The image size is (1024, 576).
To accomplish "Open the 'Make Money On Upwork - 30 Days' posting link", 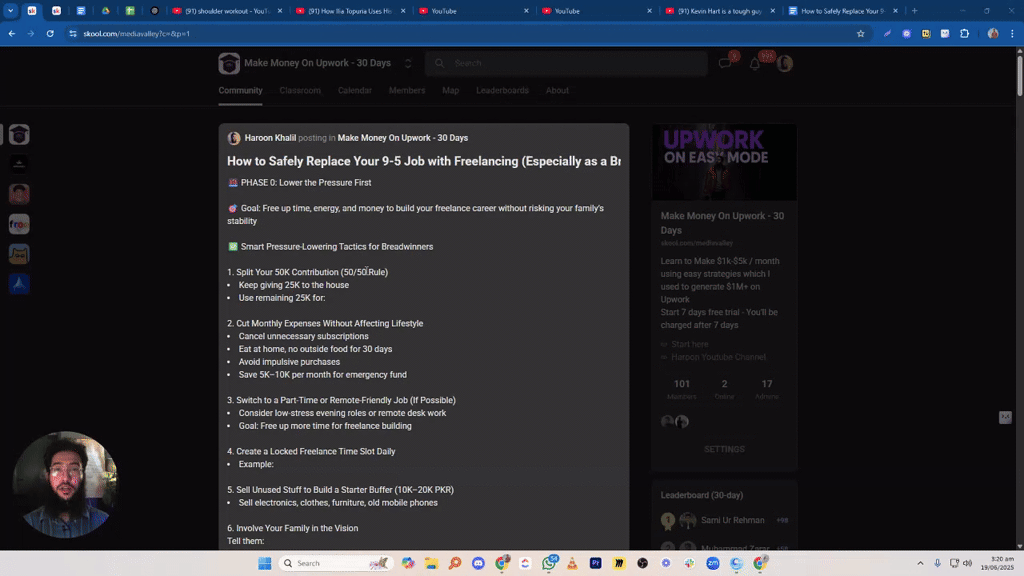I will click(402, 138).
